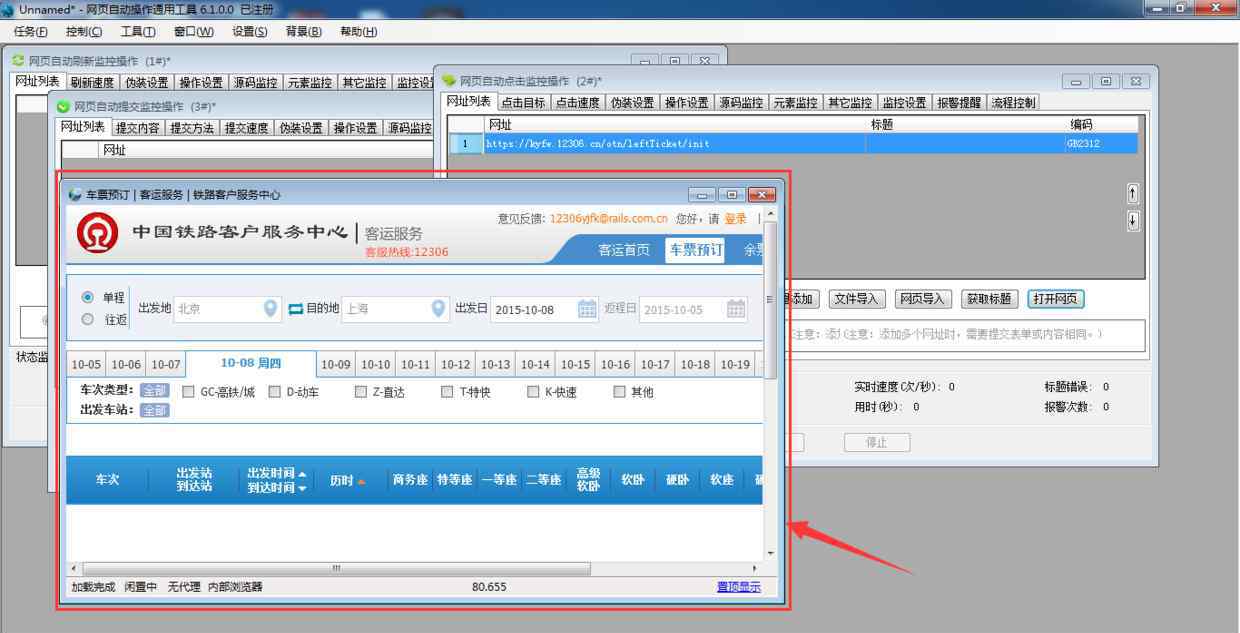
Task: Check D-动车 train type
Action: coord(274,392)
